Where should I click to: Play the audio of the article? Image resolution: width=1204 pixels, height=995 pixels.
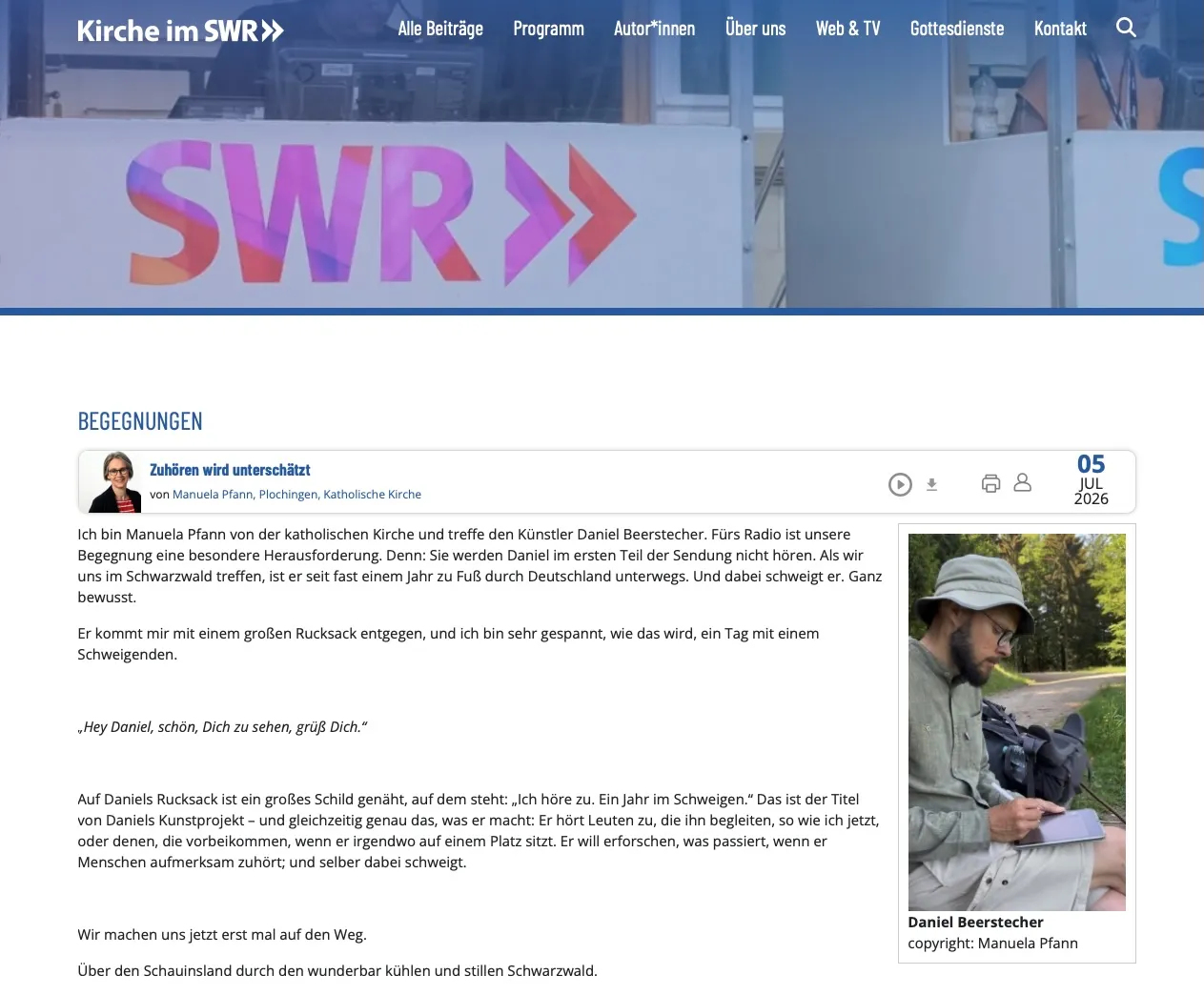[900, 484]
